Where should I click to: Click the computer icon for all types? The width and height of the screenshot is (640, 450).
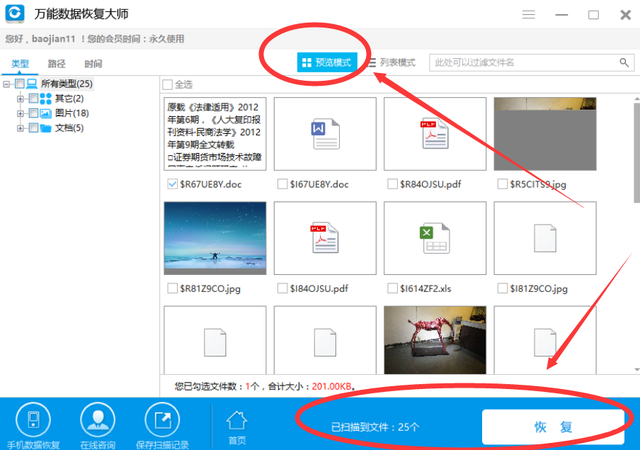tap(32, 84)
